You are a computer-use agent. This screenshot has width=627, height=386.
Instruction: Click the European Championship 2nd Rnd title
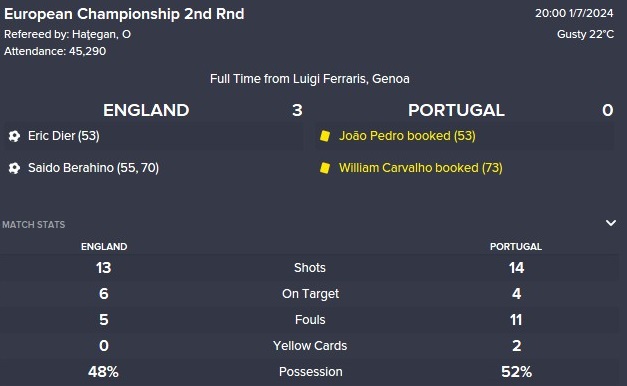[x=124, y=14]
